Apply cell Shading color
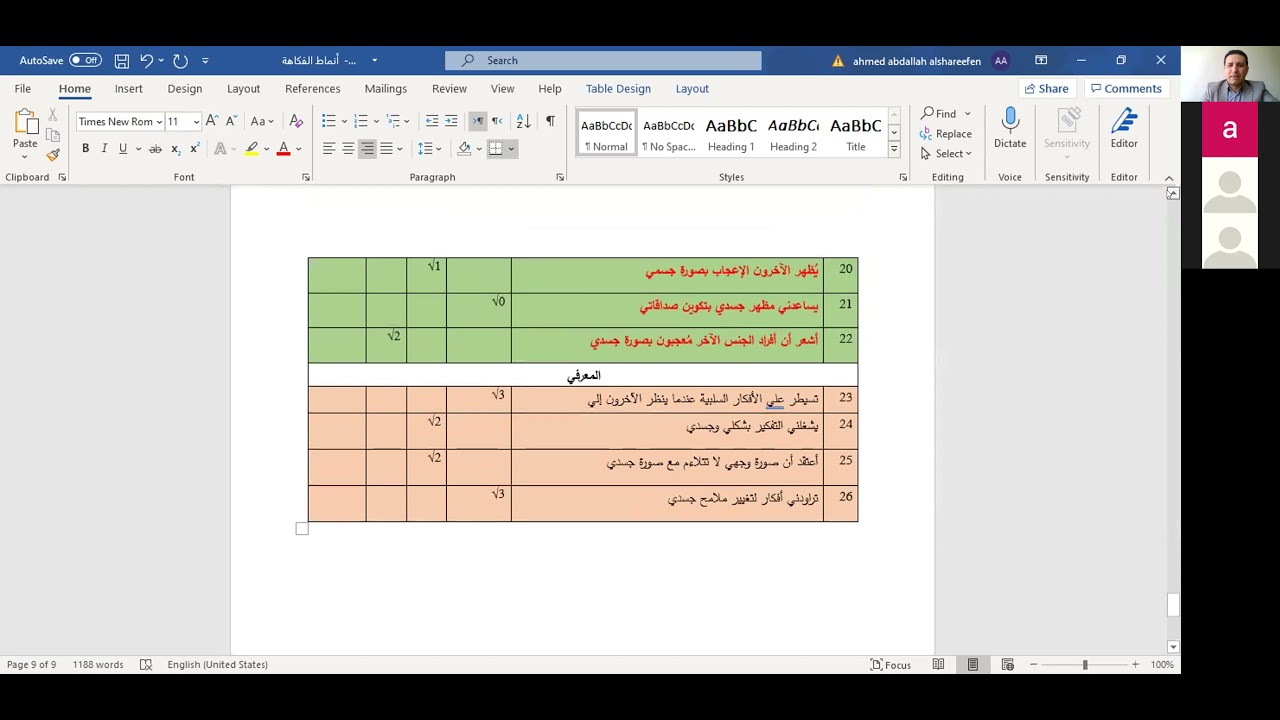Screen dimensions: 1280x720 click(x=464, y=149)
